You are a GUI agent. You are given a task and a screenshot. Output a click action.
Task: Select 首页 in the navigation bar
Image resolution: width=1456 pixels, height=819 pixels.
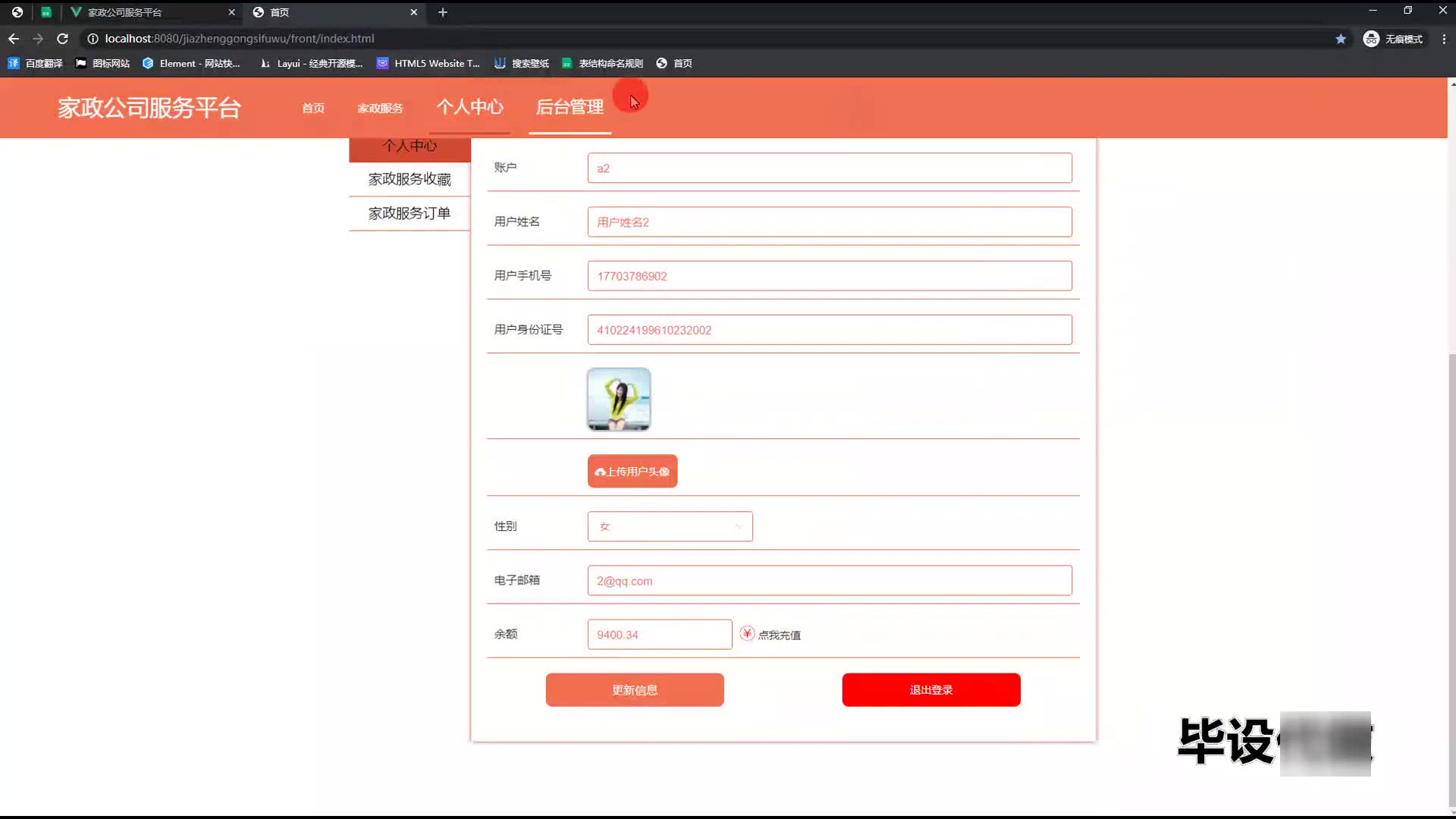(x=313, y=108)
